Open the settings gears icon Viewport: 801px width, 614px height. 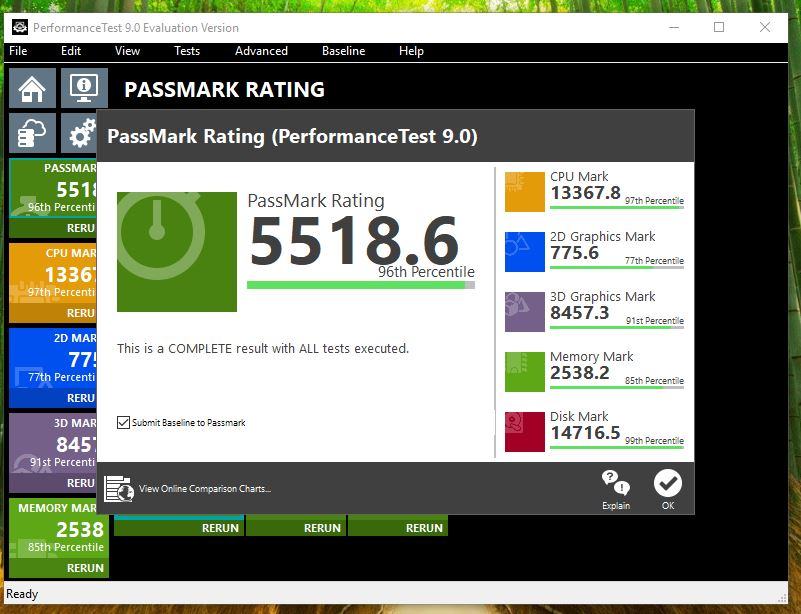[79, 133]
